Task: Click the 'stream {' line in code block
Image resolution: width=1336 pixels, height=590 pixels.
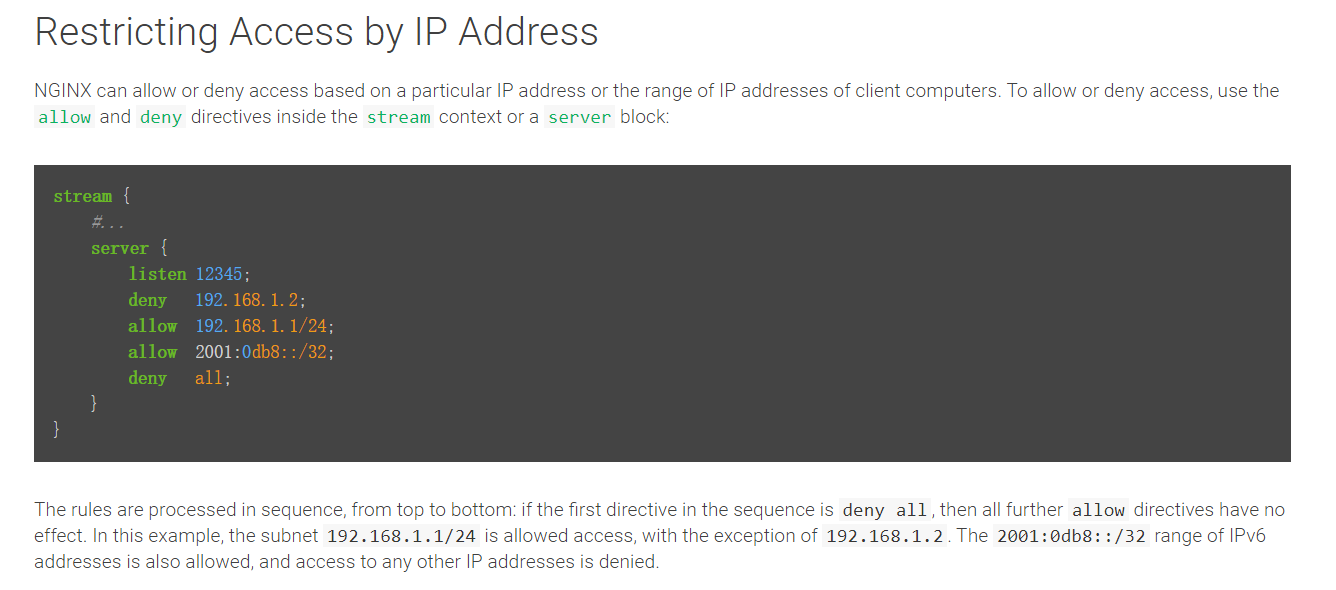Action: point(92,196)
